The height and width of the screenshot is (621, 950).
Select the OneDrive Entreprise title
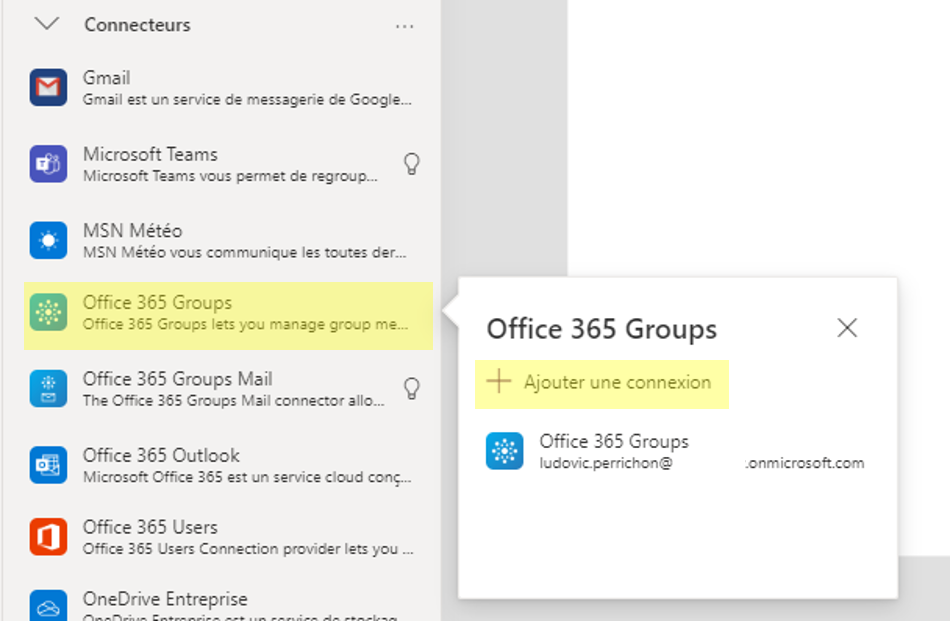point(165,599)
